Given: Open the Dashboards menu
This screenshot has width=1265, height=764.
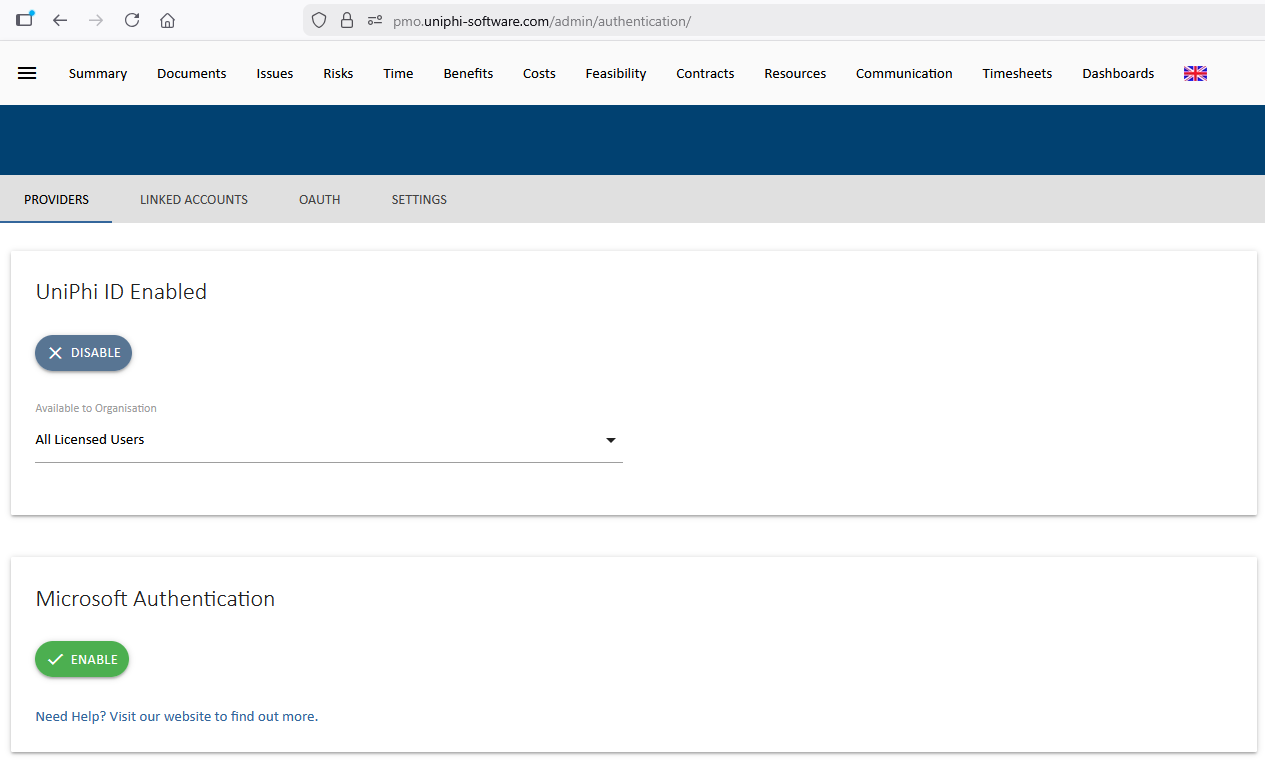Looking at the screenshot, I should click(x=1118, y=73).
